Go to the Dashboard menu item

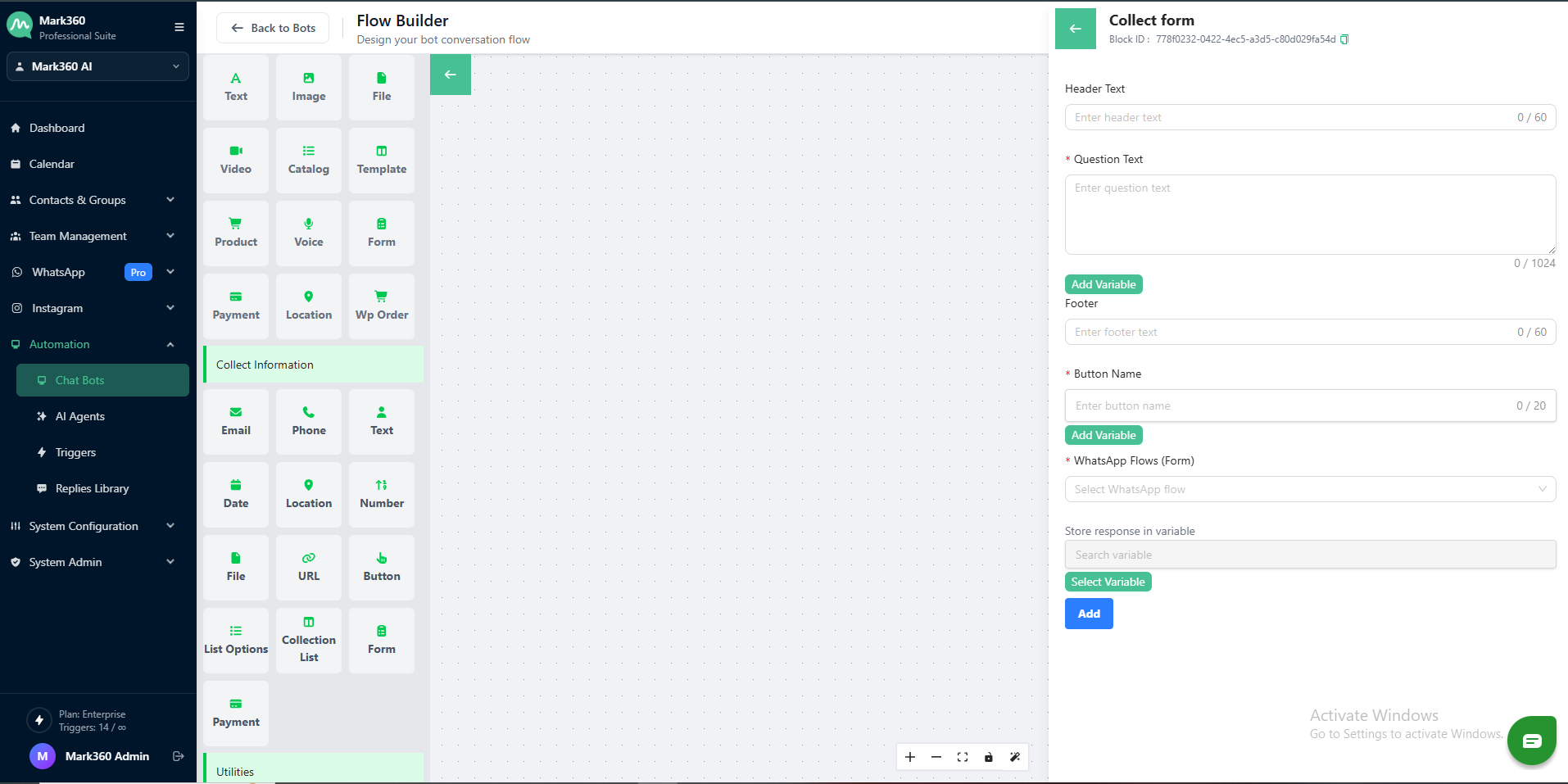point(57,128)
